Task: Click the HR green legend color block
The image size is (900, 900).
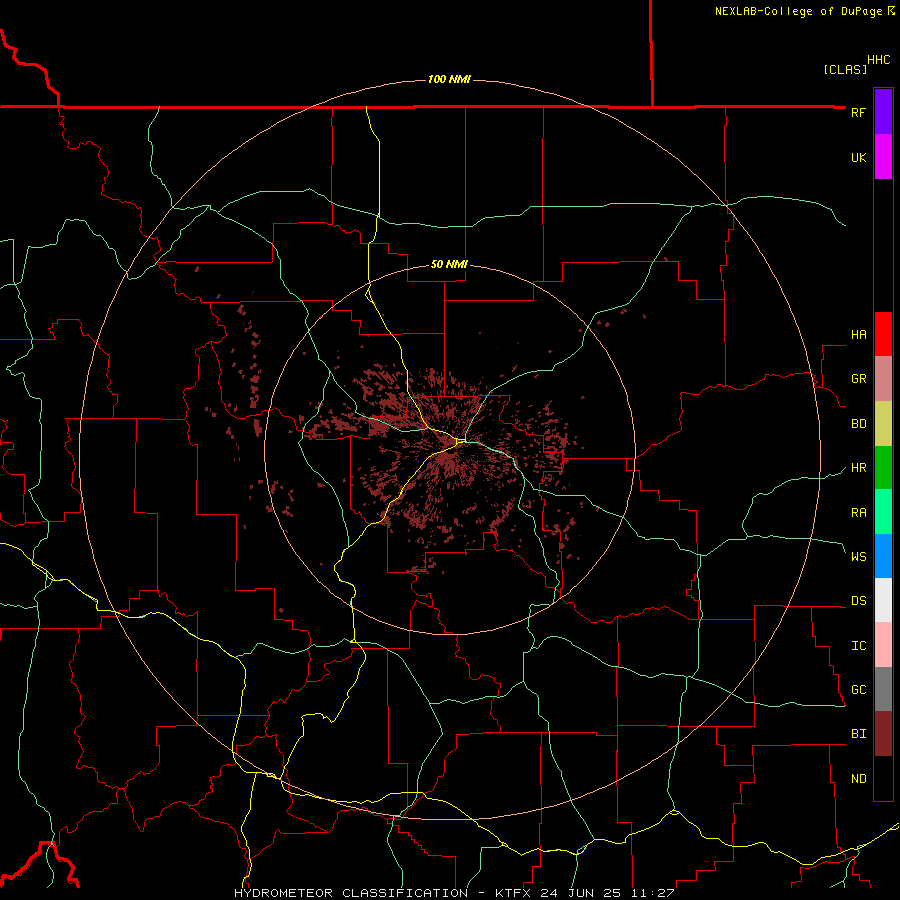Action: (883, 468)
